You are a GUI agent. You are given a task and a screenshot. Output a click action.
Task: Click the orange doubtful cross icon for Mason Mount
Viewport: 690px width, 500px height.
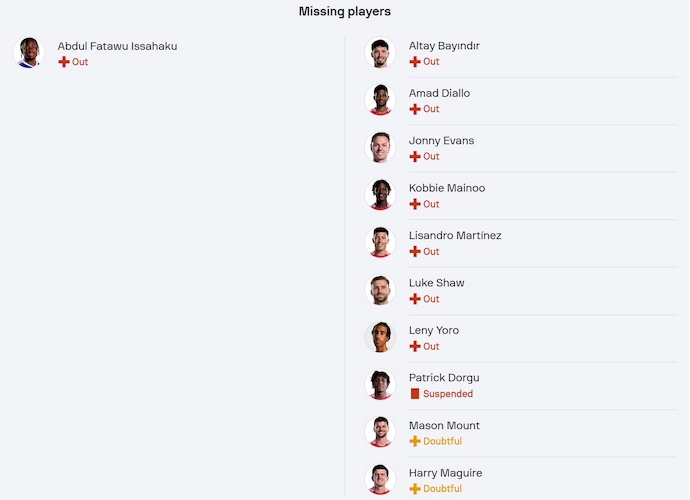[415, 441]
